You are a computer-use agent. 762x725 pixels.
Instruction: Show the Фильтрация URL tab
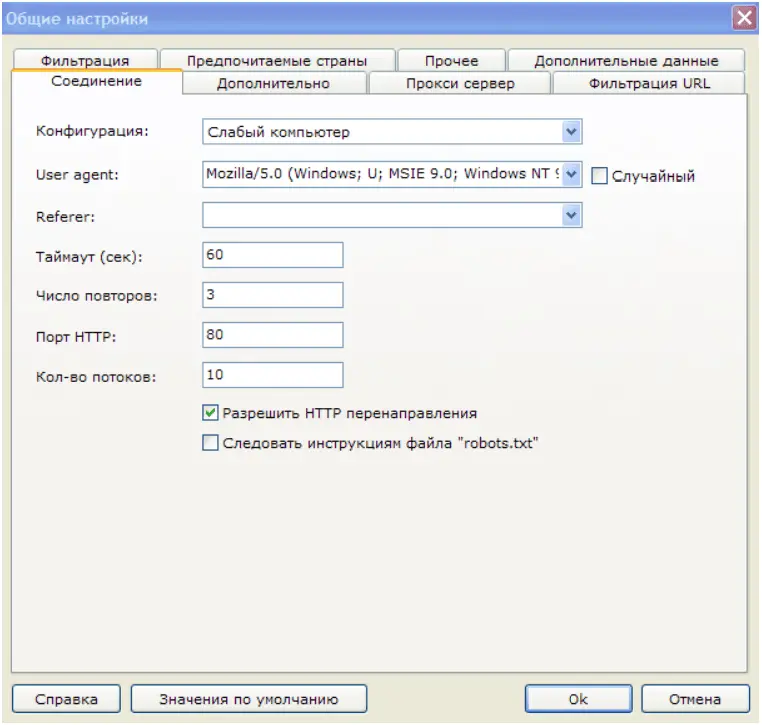point(649,84)
